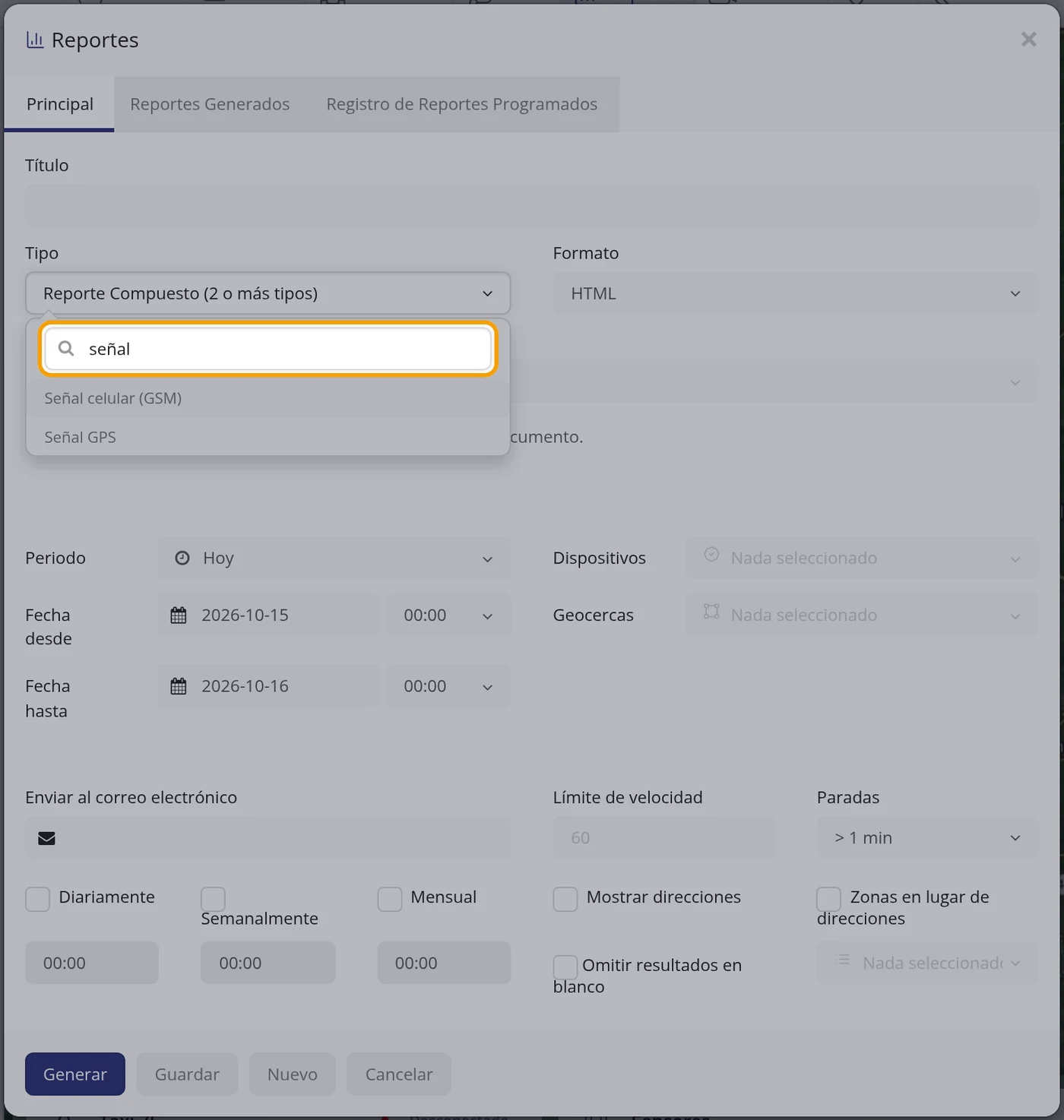The image size is (1064, 1120).
Task: Click the Cancelar button
Action: 399,1074
